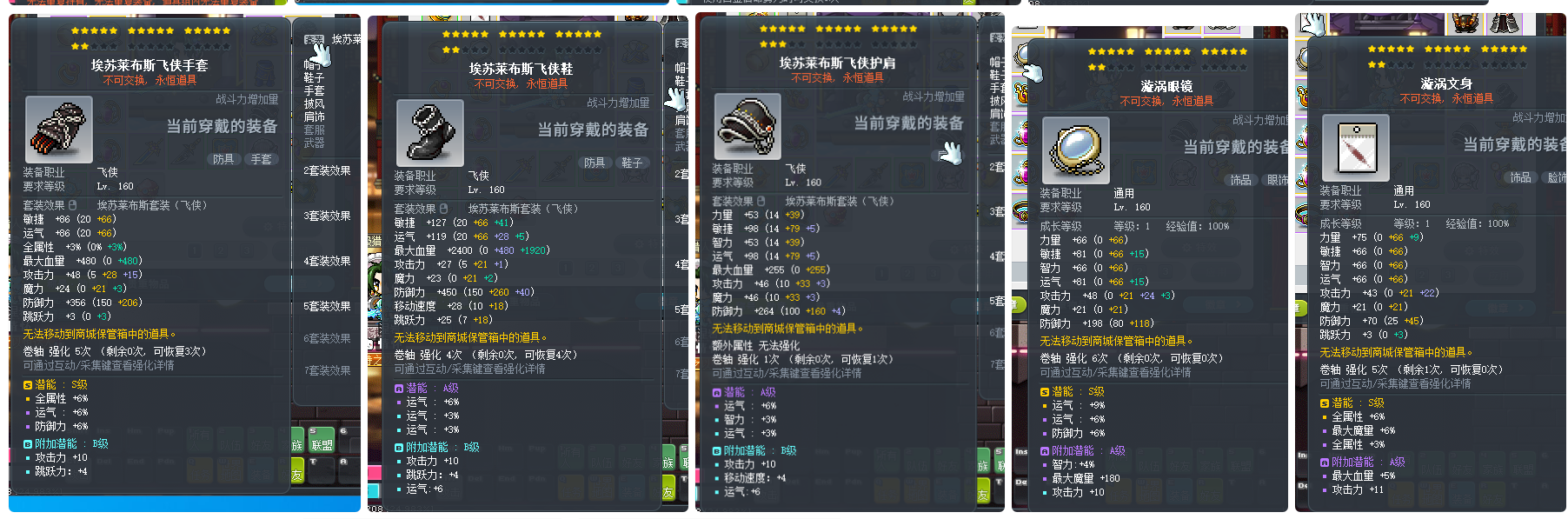Image resolution: width=1568 pixels, height=519 pixels.
Task: Open the 3套装效果 set effect entry
Action: (x=327, y=216)
